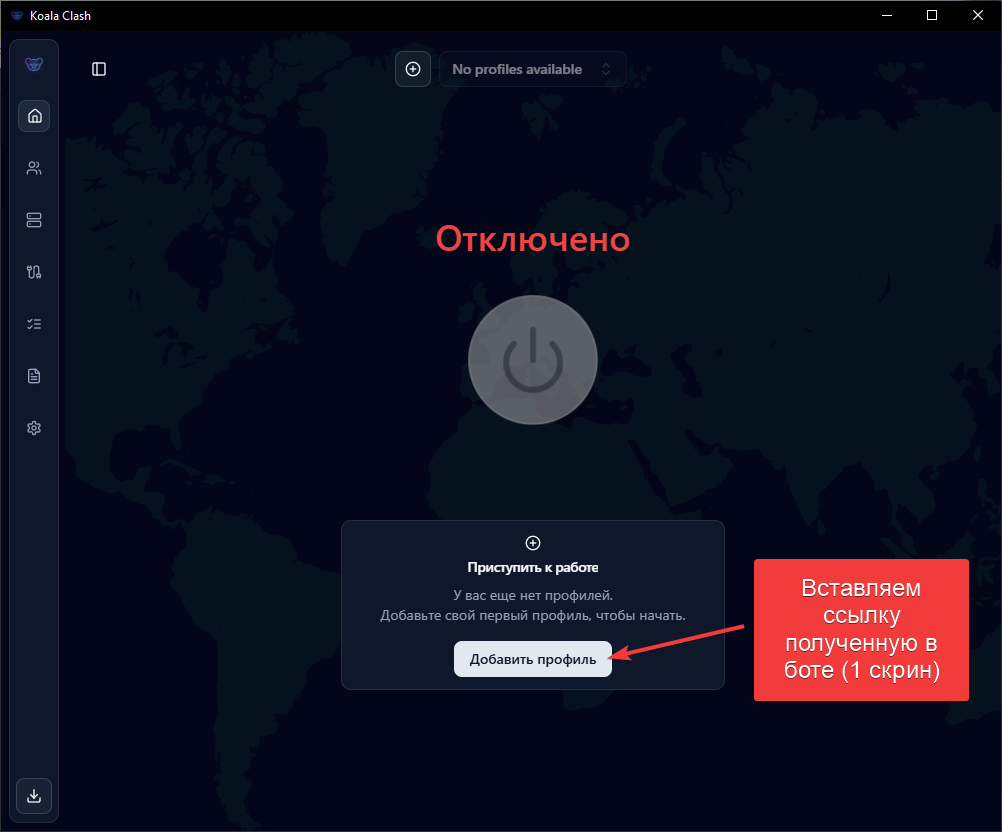
Task: Toggle the connection with the power button
Action: 532,359
